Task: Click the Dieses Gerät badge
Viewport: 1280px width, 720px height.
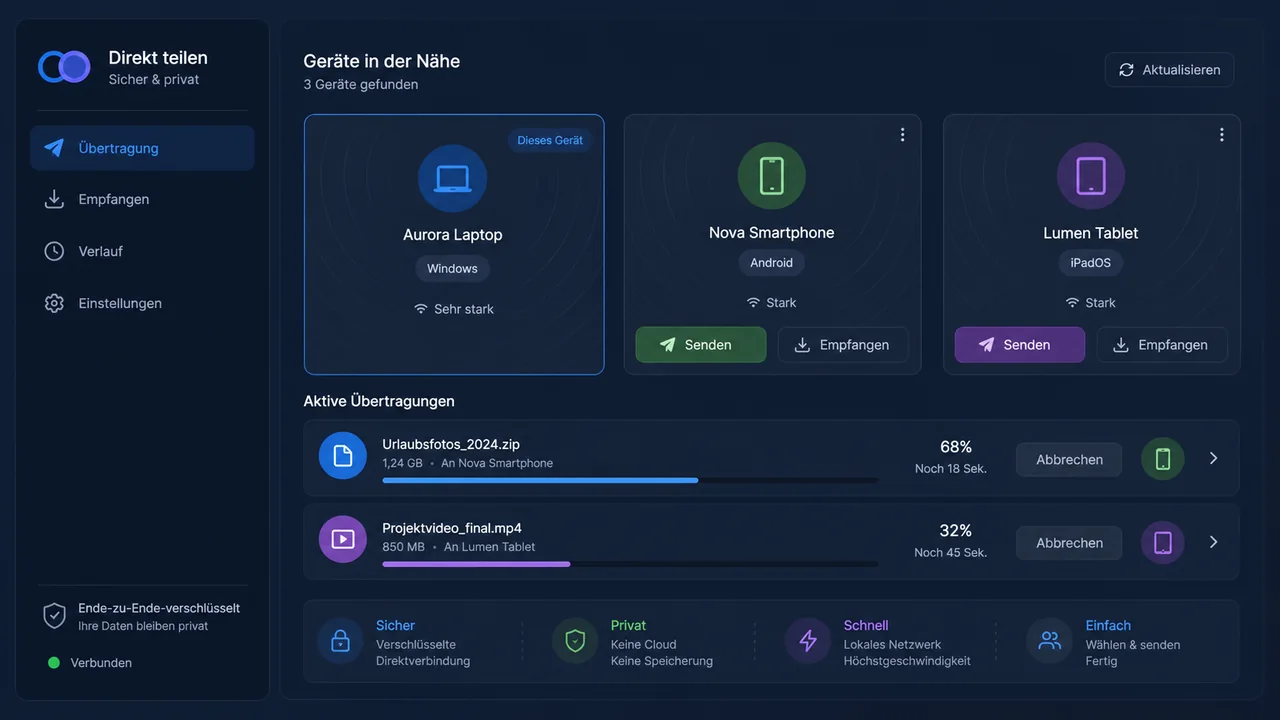Action: [x=550, y=141]
